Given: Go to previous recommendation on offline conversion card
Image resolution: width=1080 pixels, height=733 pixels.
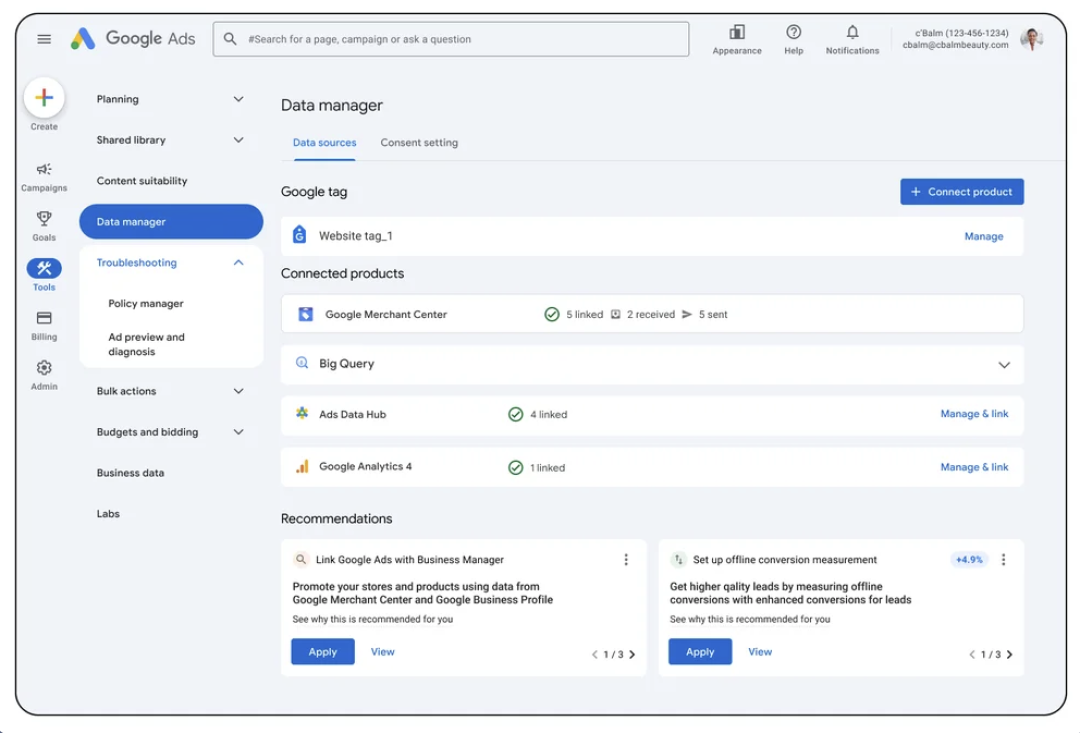Looking at the screenshot, I should (972, 654).
